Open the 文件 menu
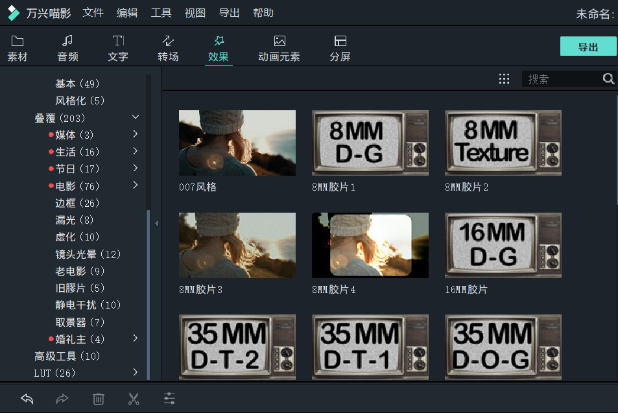618x413 pixels. [93, 13]
